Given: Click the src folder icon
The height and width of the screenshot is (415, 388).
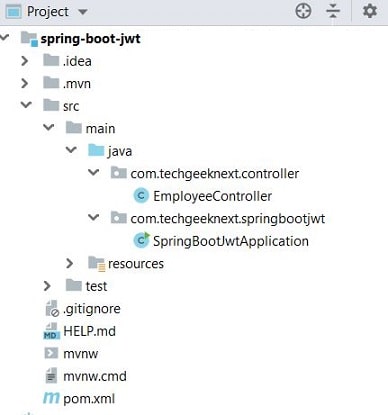Looking at the screenshot, I should [51, 105].
